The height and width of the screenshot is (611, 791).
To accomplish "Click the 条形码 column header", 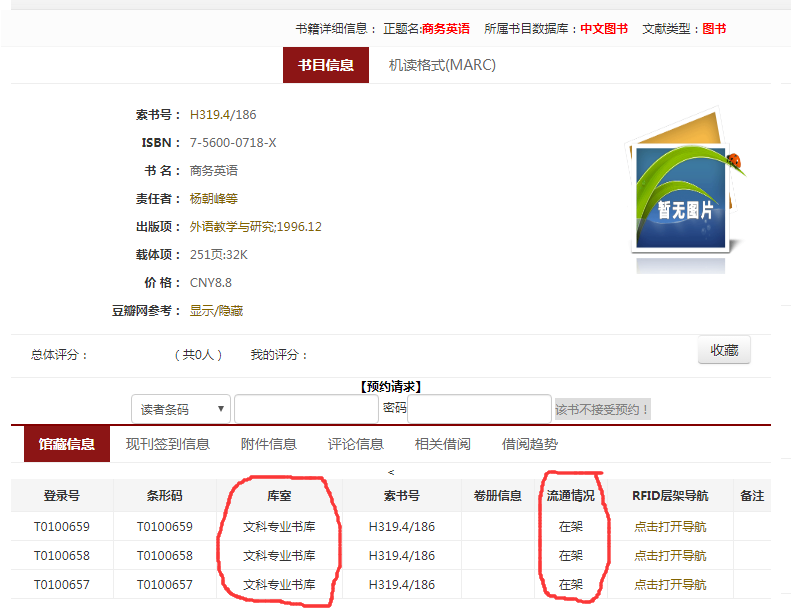I will click(x=164, y=495).
